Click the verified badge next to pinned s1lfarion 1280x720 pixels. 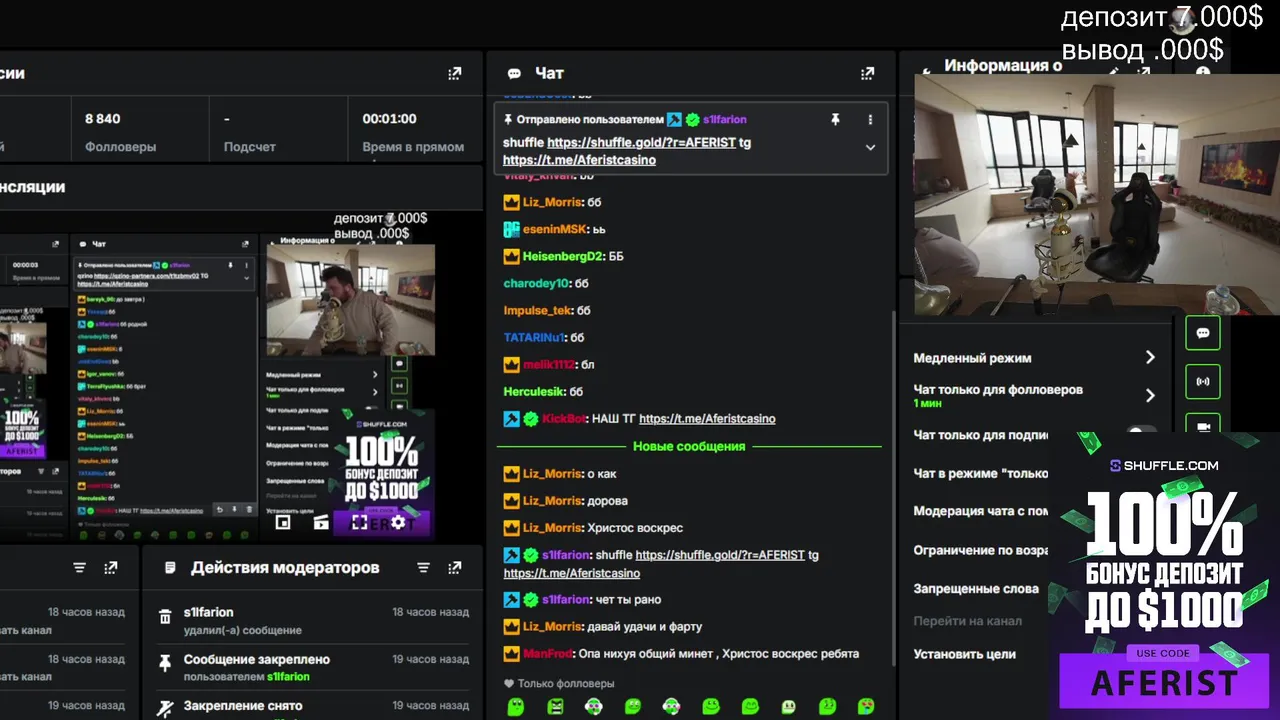click(692, 119)
